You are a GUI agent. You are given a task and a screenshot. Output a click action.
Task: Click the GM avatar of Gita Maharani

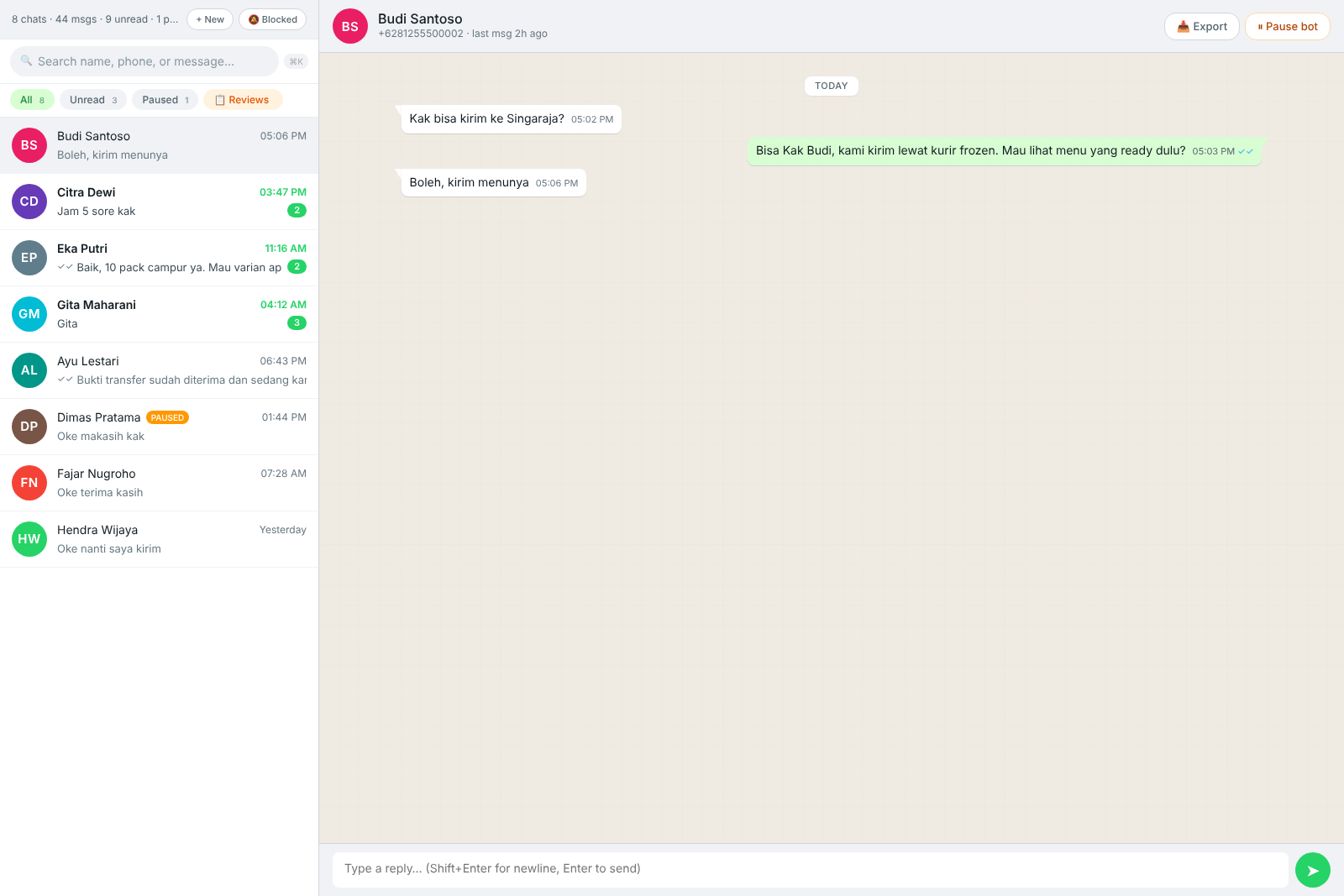[x=29, y=314]
